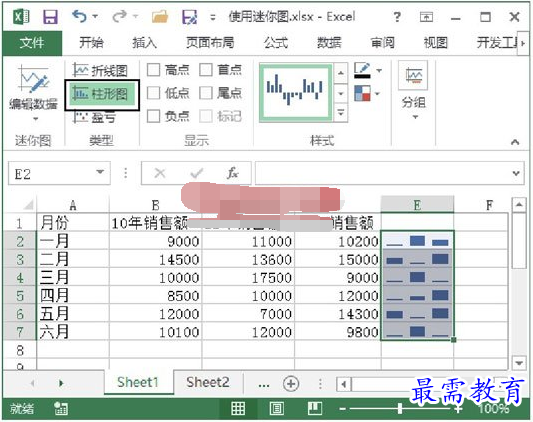Click the Select All corner triangle
Screen dimensions: 533x422
(28, 204)
